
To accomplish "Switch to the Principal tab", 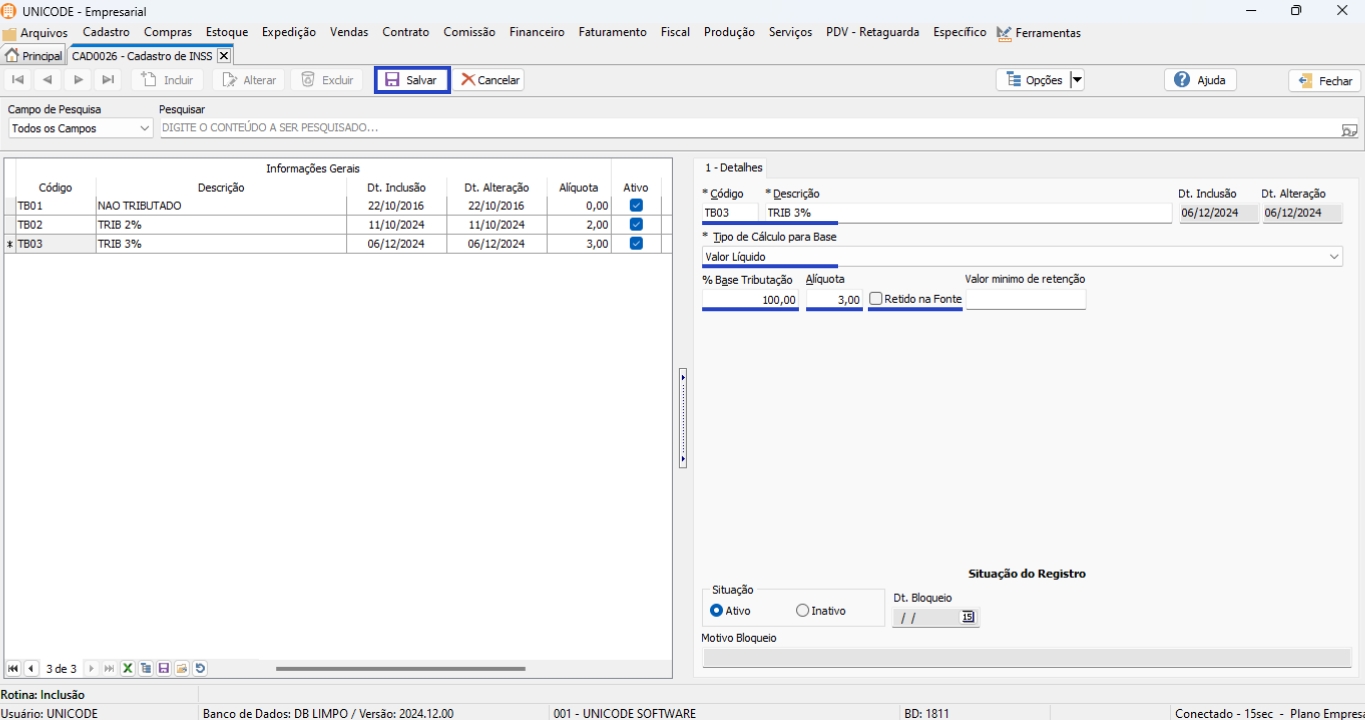I will pyautogui.click(x=34, y=56).
